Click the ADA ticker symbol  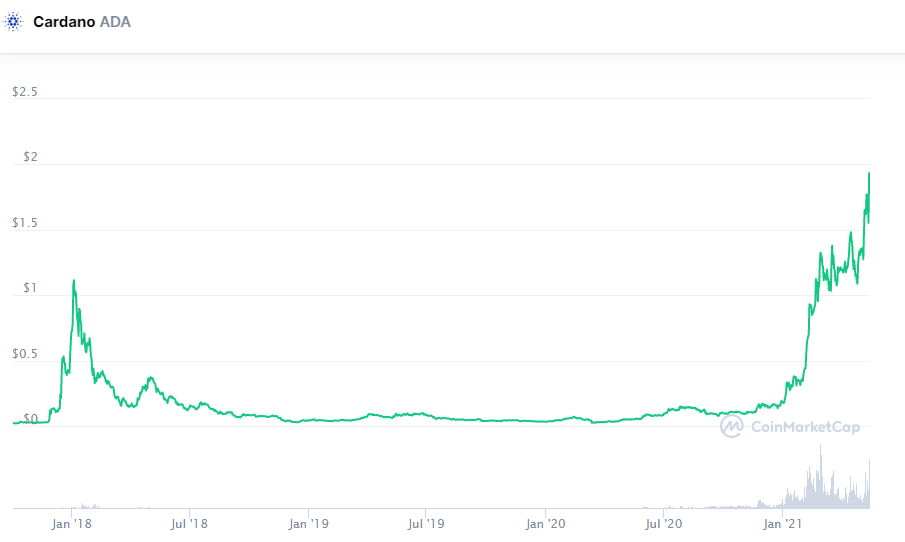115,21
